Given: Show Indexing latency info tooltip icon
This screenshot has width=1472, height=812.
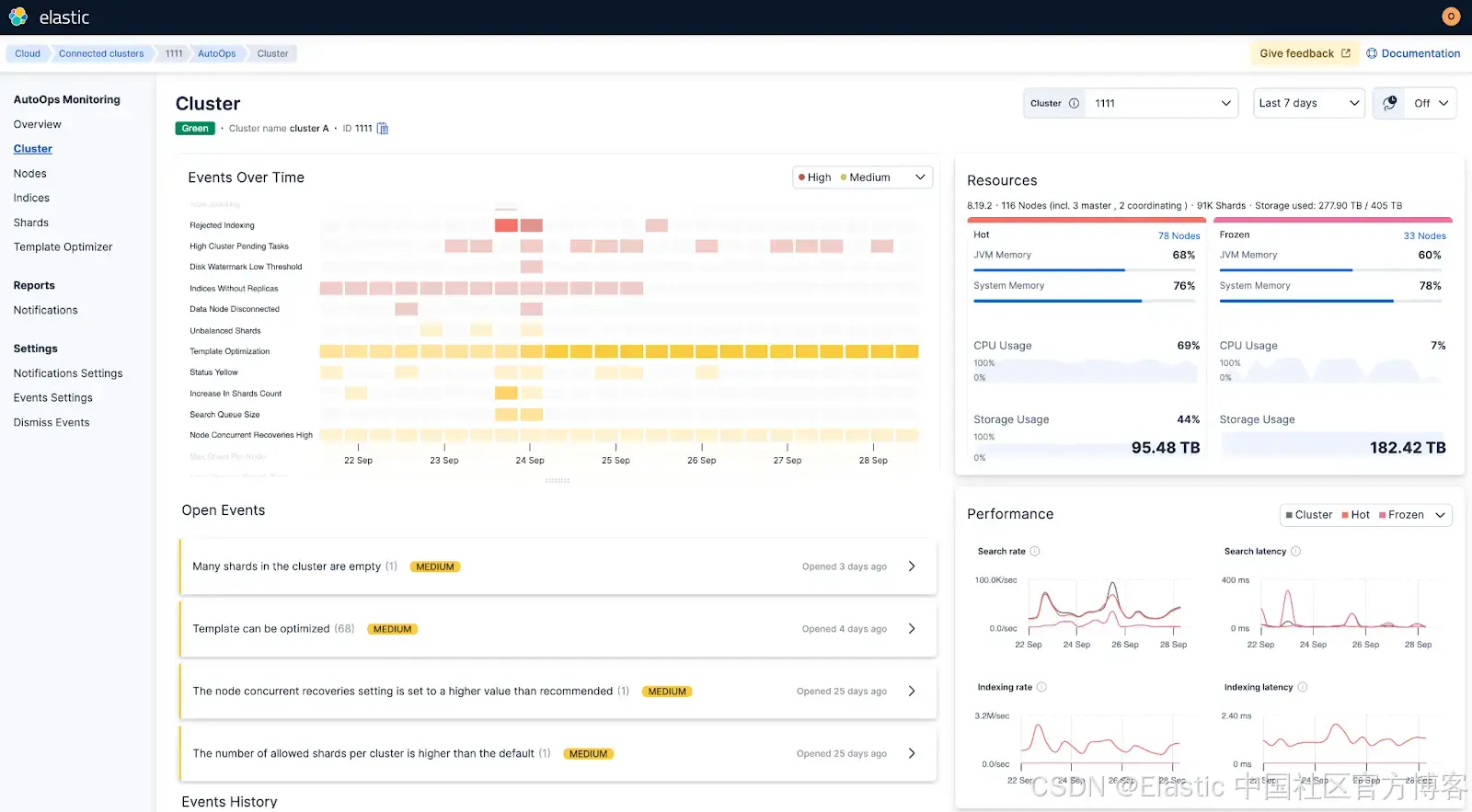Looking at the screenshot, I should coord(1303,687).
